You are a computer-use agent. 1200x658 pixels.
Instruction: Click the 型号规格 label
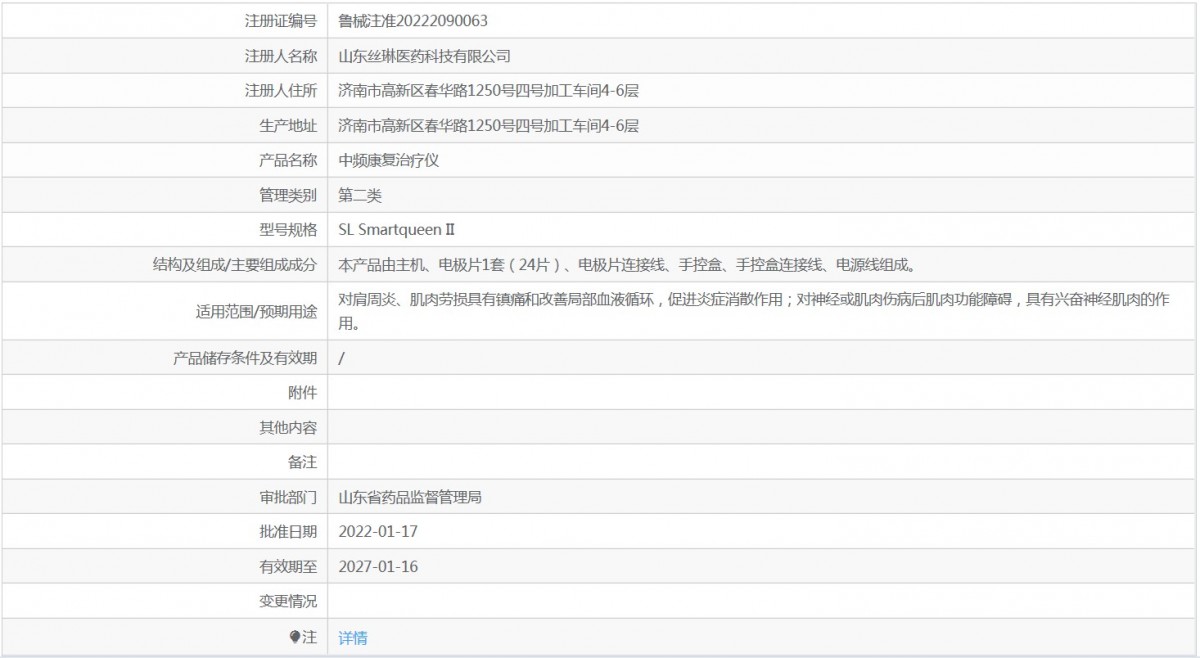[x=288, y=230]
